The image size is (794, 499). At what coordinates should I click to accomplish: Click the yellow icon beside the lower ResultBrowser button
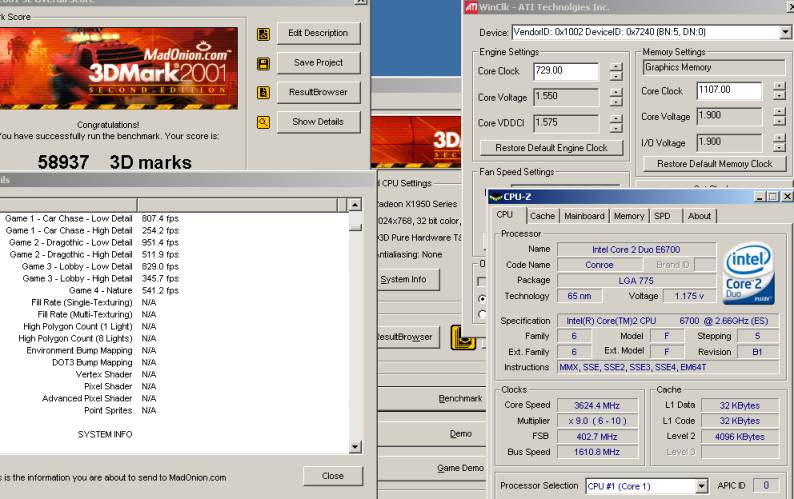pyautogui.click(x=461, y=338)
